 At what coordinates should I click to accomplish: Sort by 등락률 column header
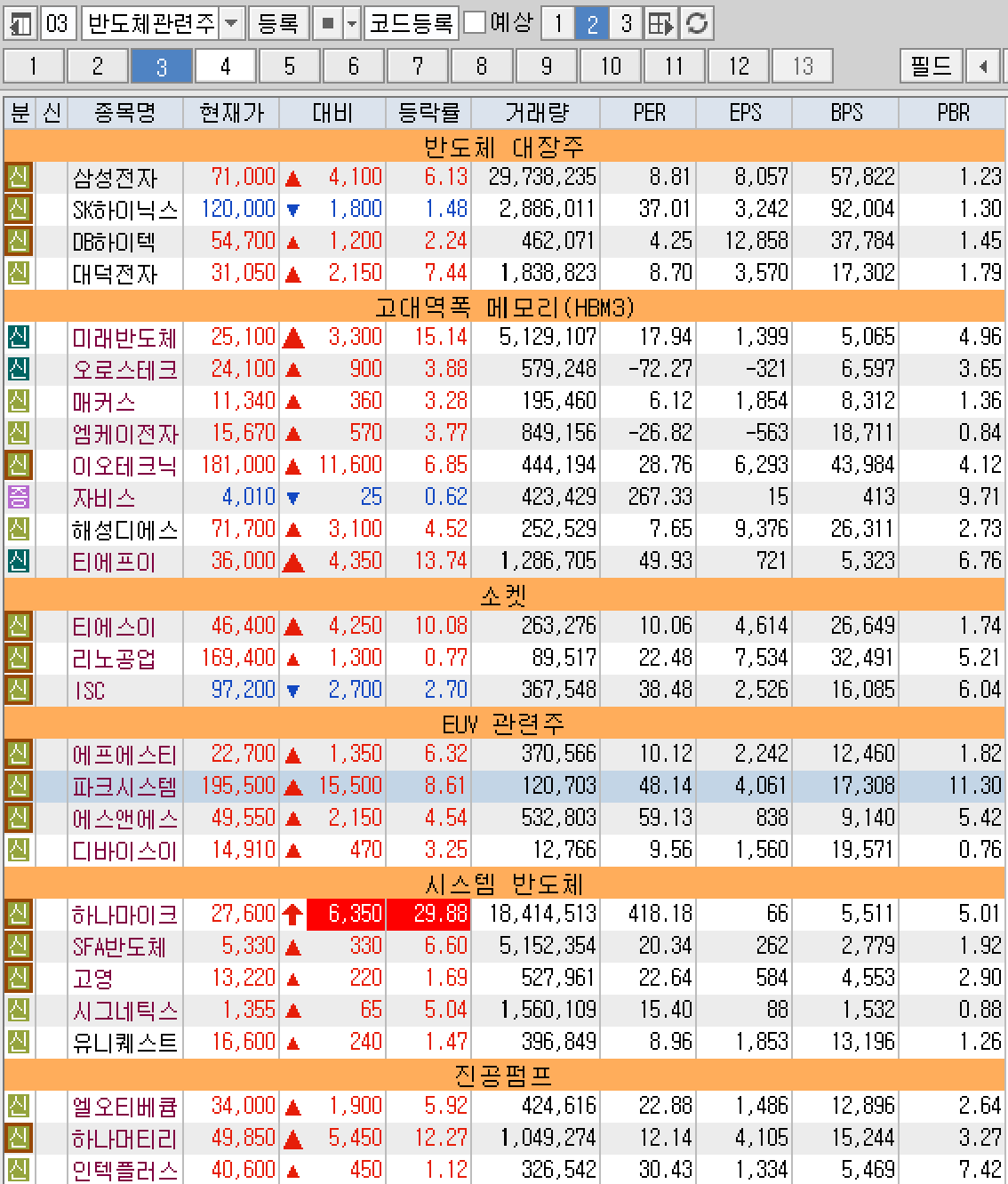[428, 113]
